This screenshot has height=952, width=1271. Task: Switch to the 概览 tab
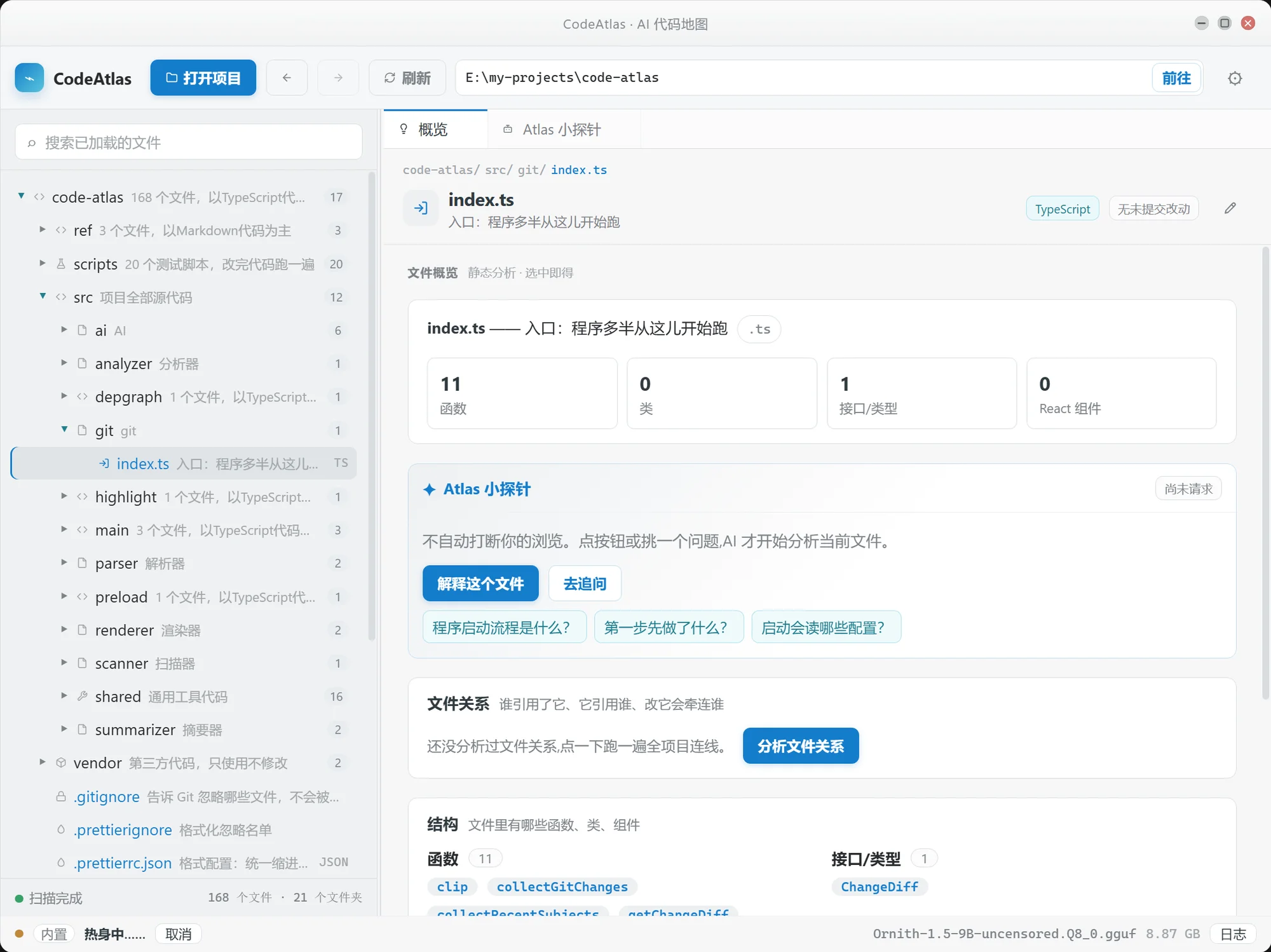tap(435, 130)
